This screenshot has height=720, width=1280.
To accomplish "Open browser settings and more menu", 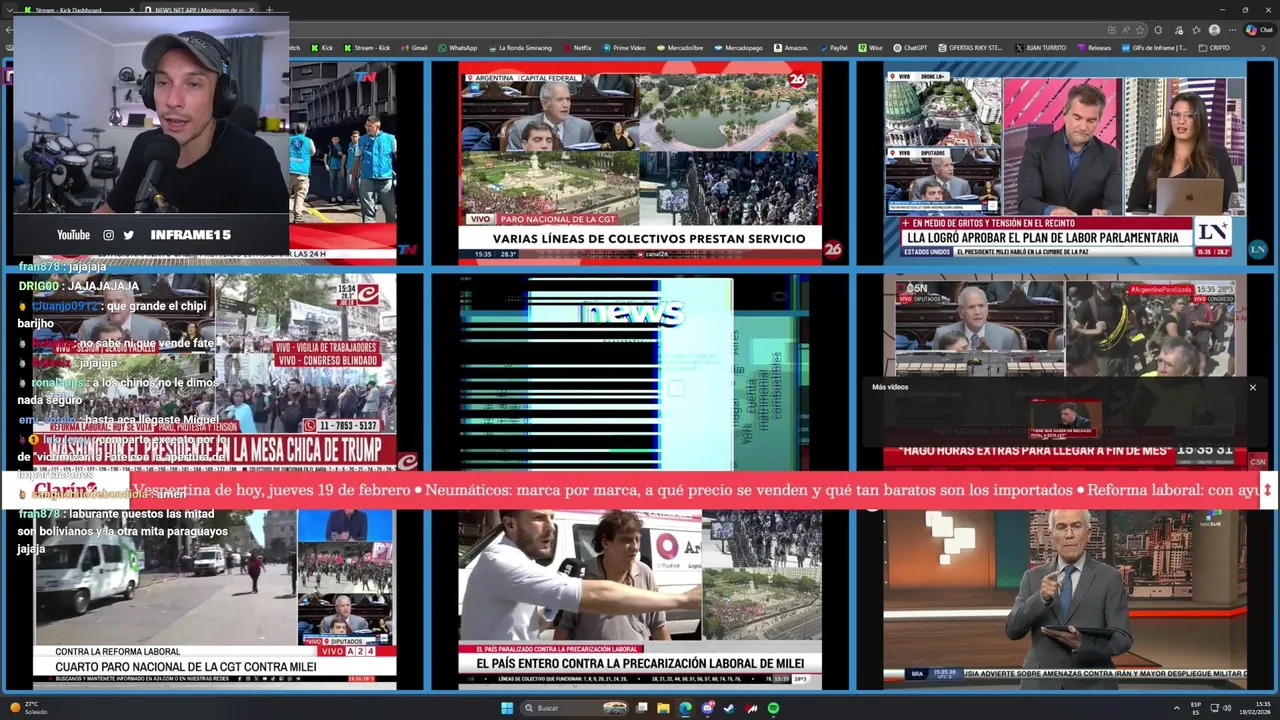I will tap(1232, 30).
